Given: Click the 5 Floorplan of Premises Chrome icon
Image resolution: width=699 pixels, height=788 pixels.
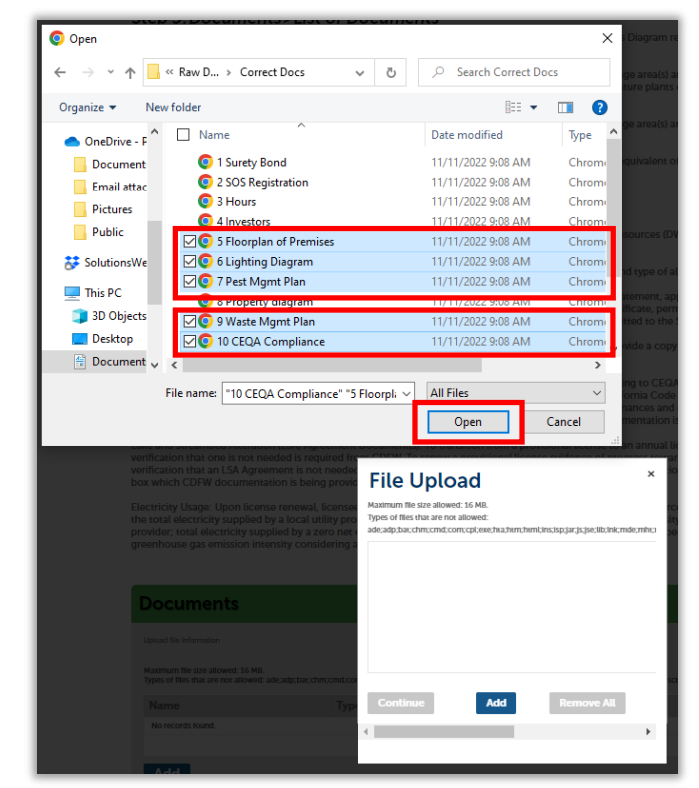Looking at the screenshot, I should point(205,241).
